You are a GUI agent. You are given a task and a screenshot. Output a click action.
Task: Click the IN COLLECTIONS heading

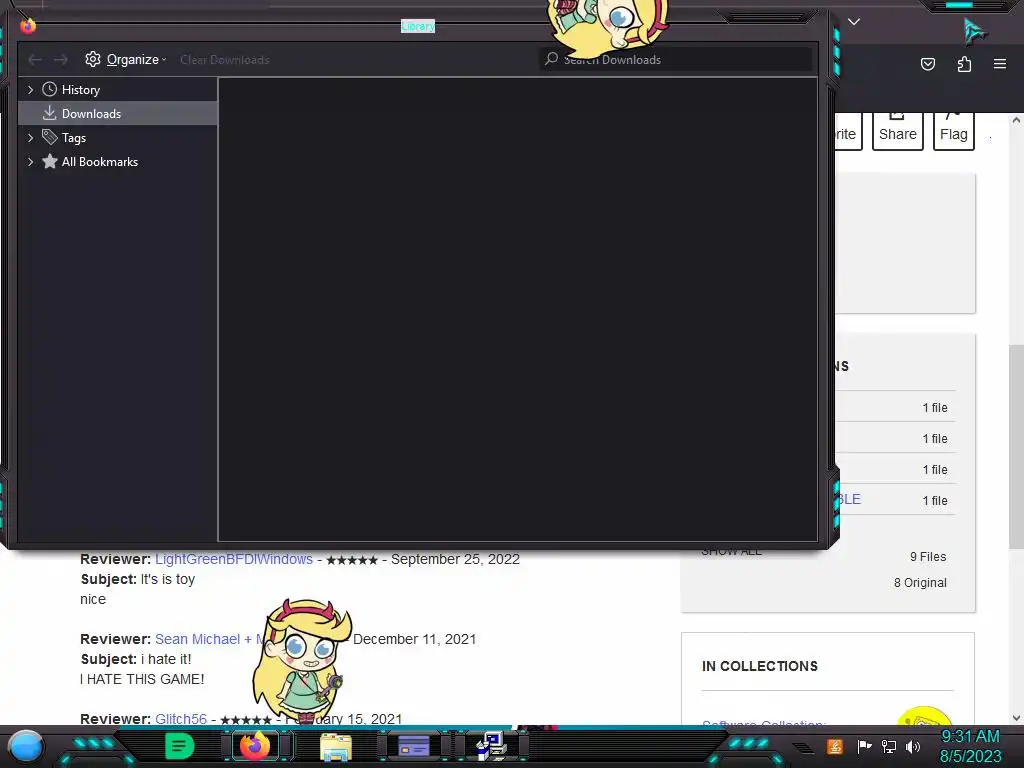pos(760,666)
